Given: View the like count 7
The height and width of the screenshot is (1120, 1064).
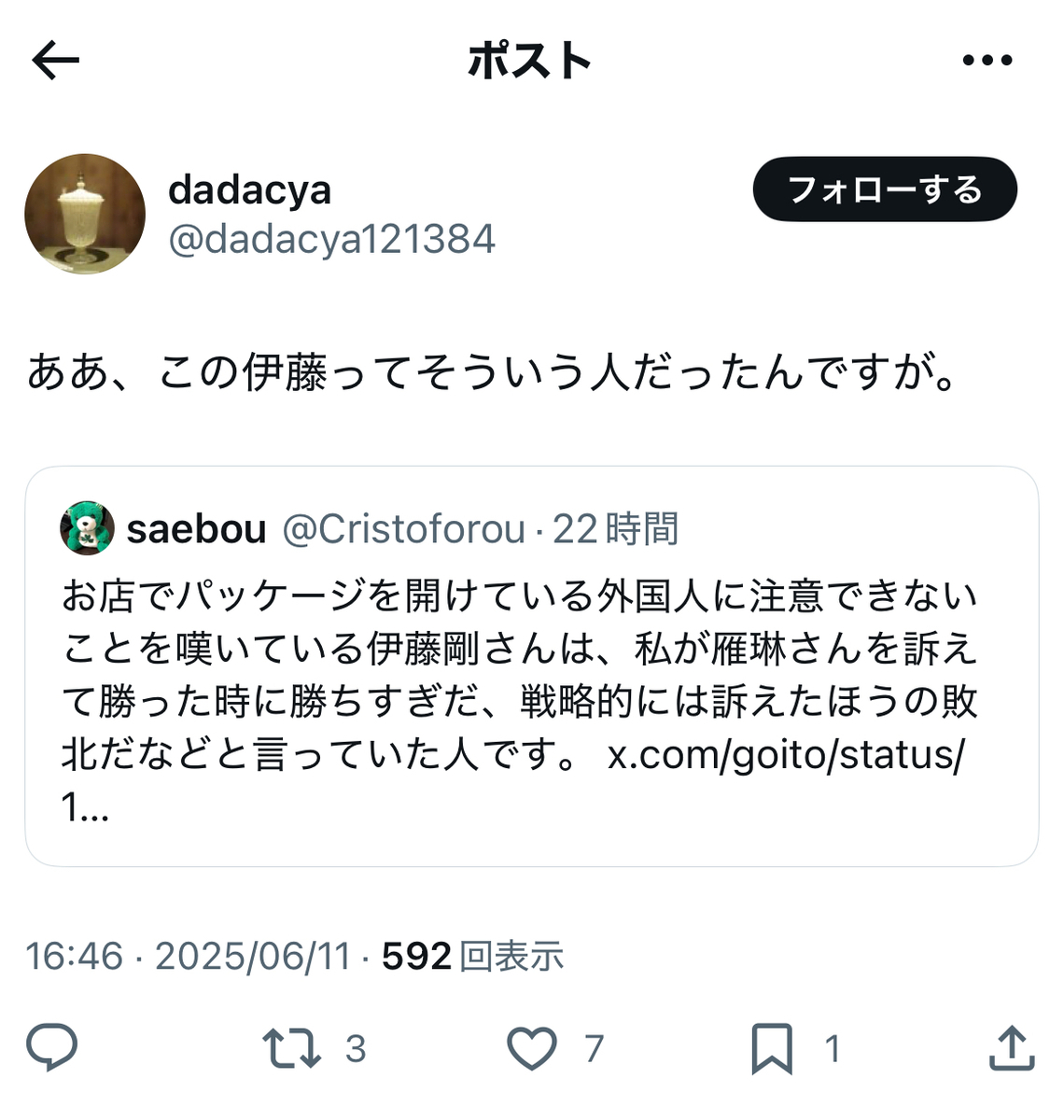Looking at the screenshot, I should [x=595, y=1049].
